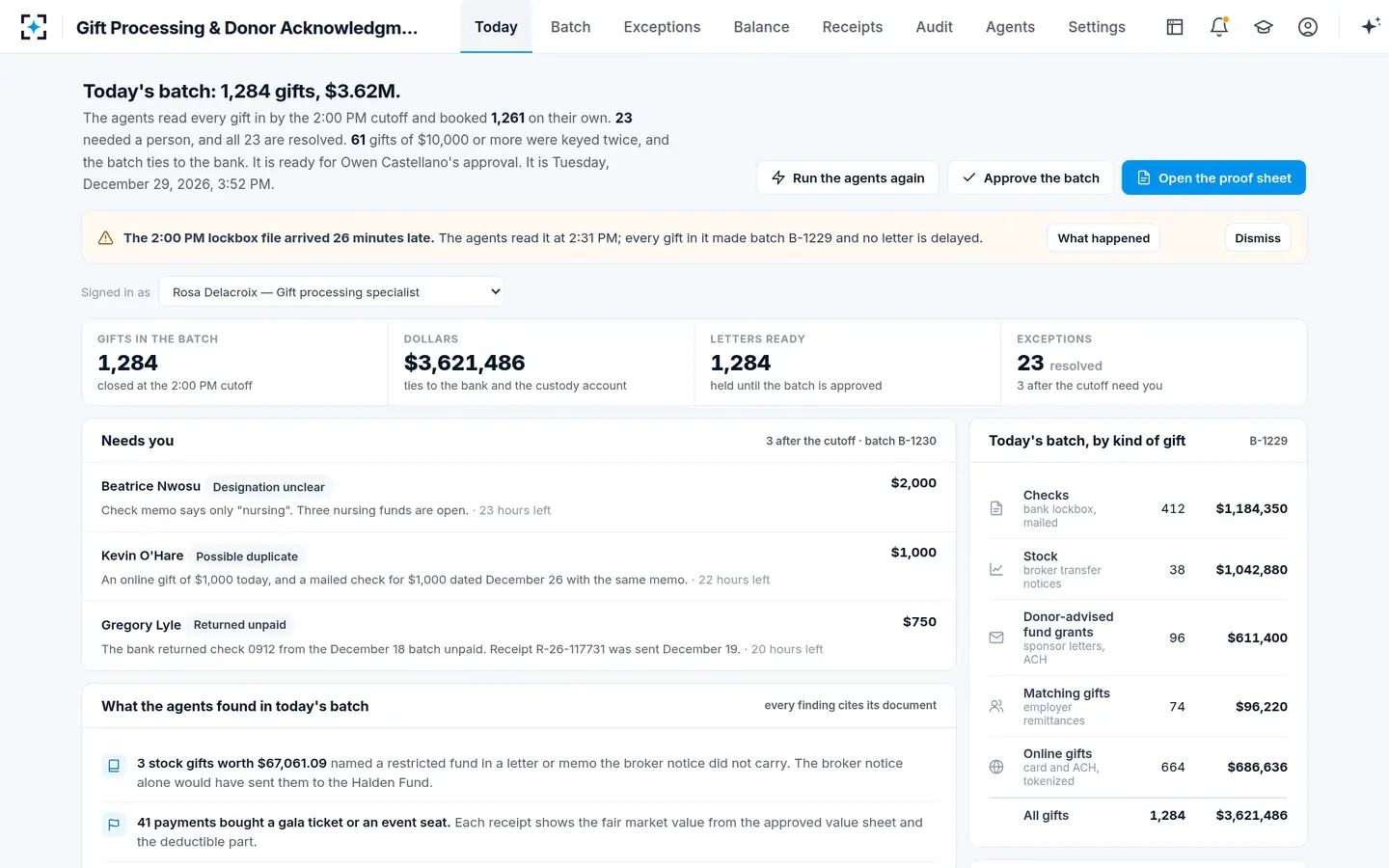Screen dimensions: 1389x868
Task: Click the Online gifts globe icon
Action: 996,767
